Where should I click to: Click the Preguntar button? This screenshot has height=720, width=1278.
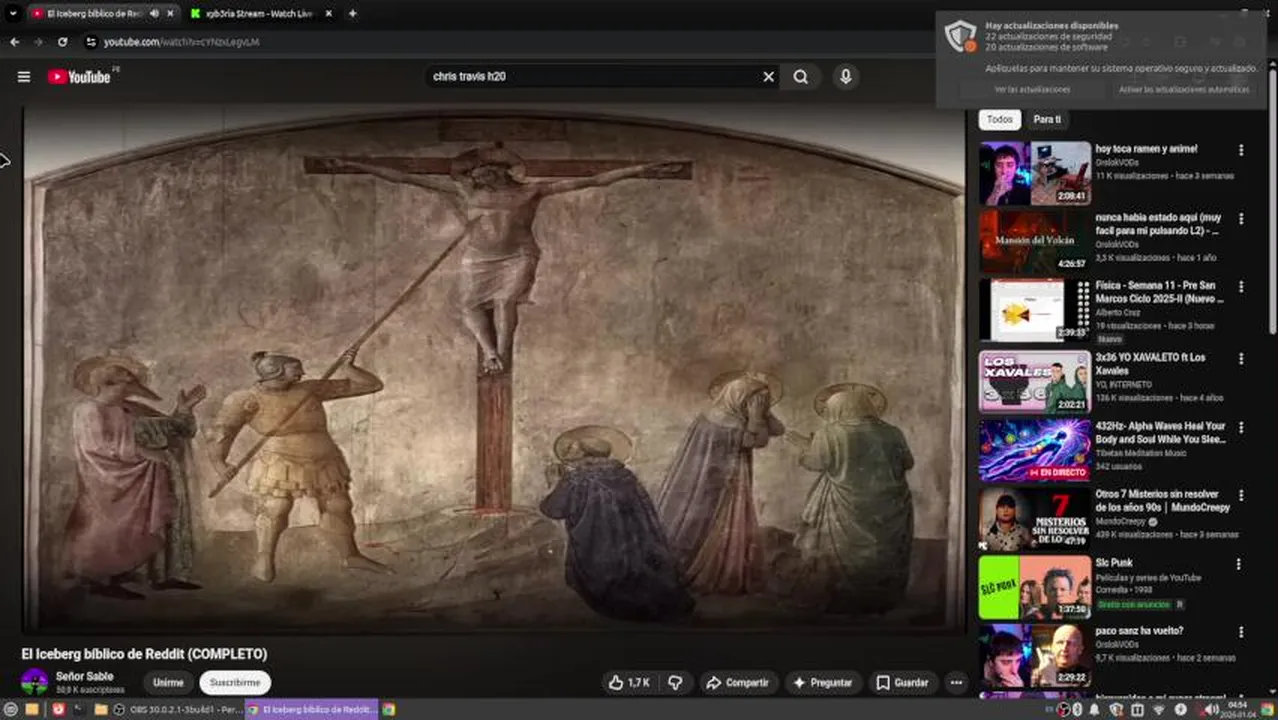pyautogui.click(x=822, y=682)
